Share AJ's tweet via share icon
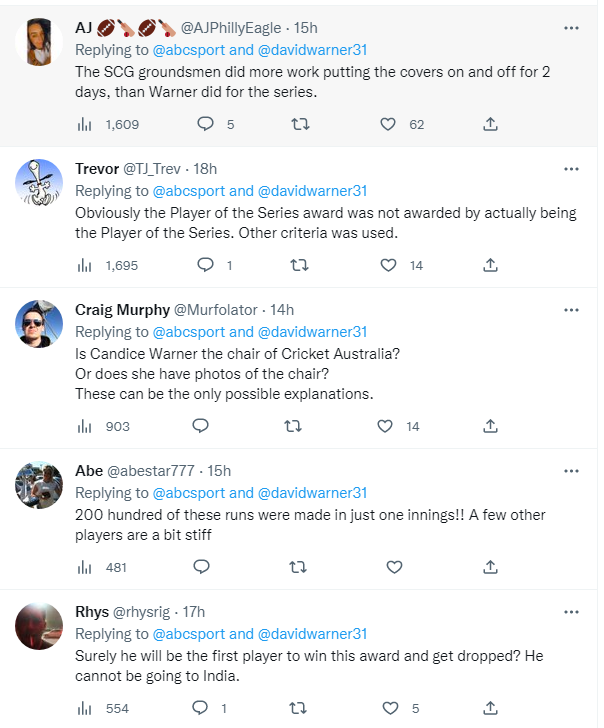The height and width of the screenshot is (728, 604). pyautogui.click(x=490, y=124)
